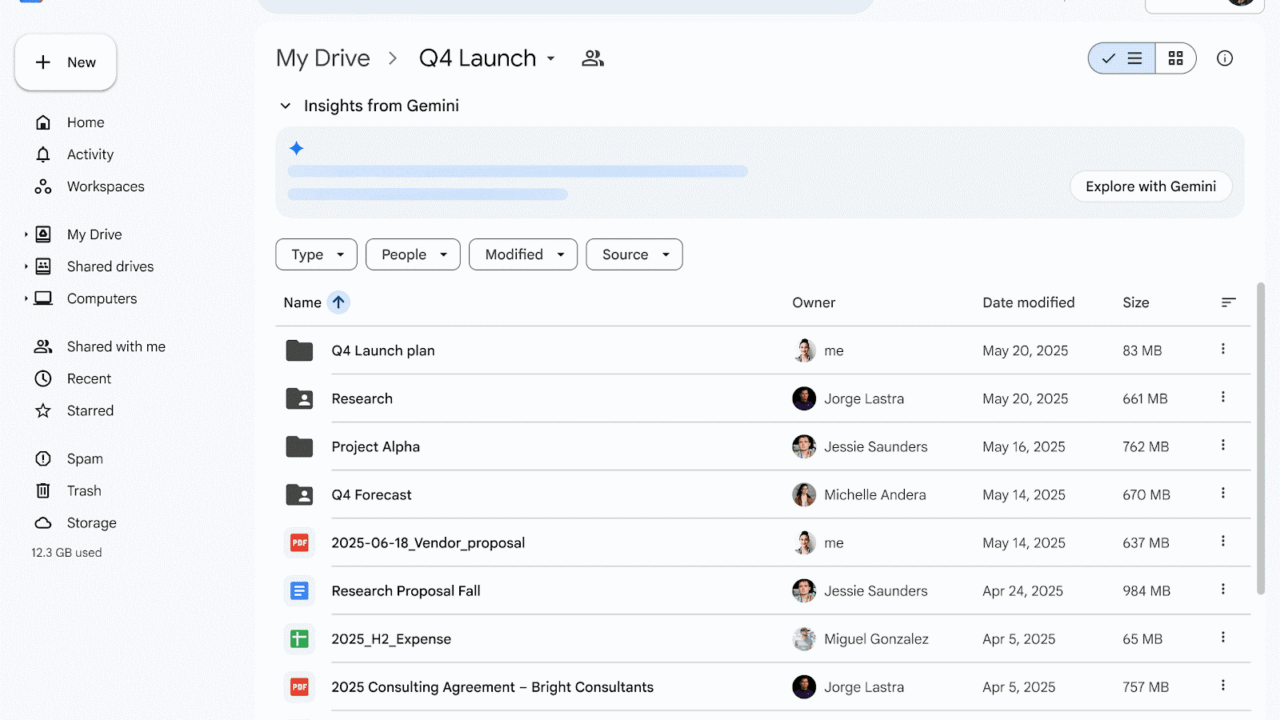Viewport: 1280px width, 720px height.
Task: Click the New button to create content
Action: 64,62
